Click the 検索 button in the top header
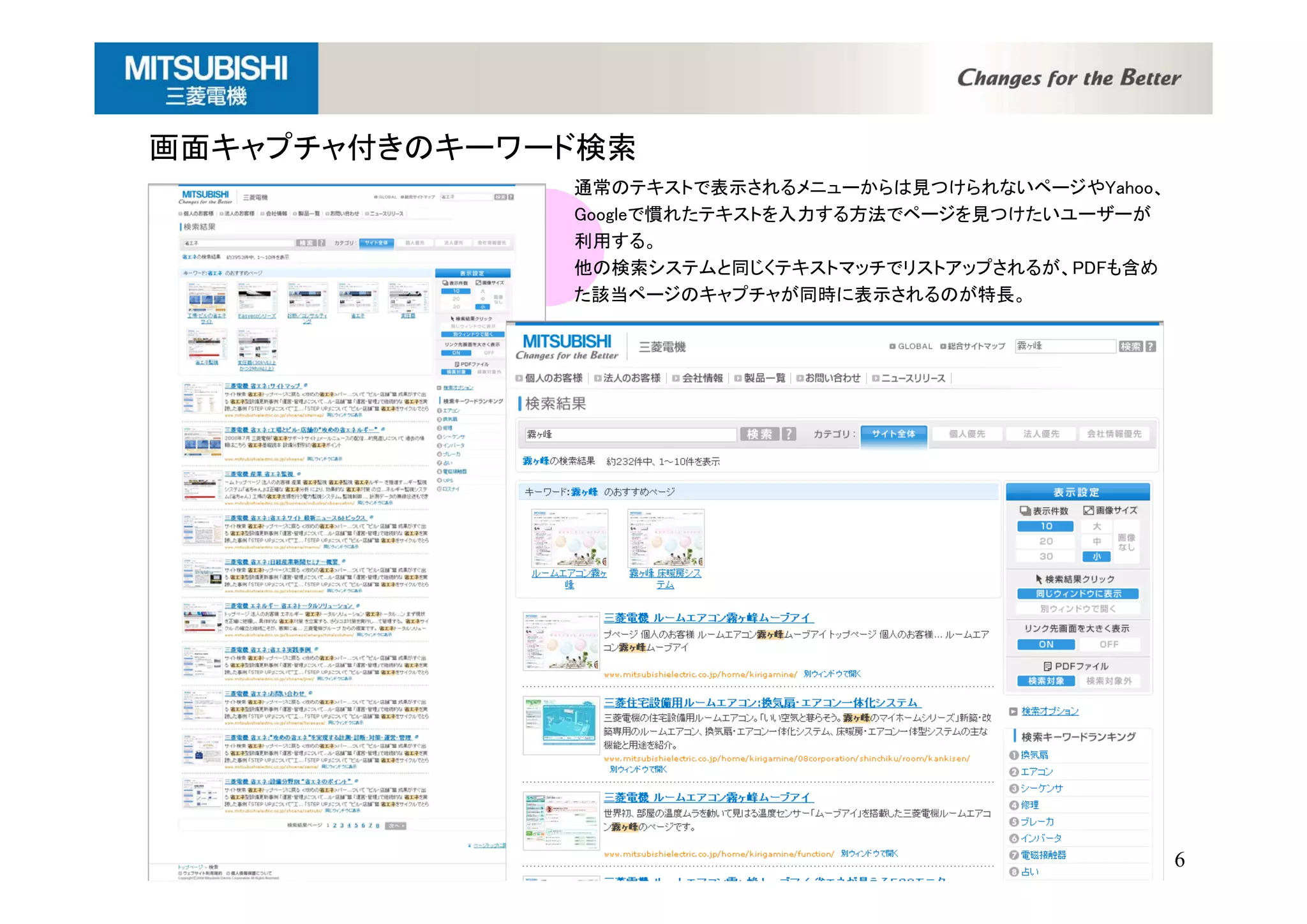 [x=1130, y=346]
